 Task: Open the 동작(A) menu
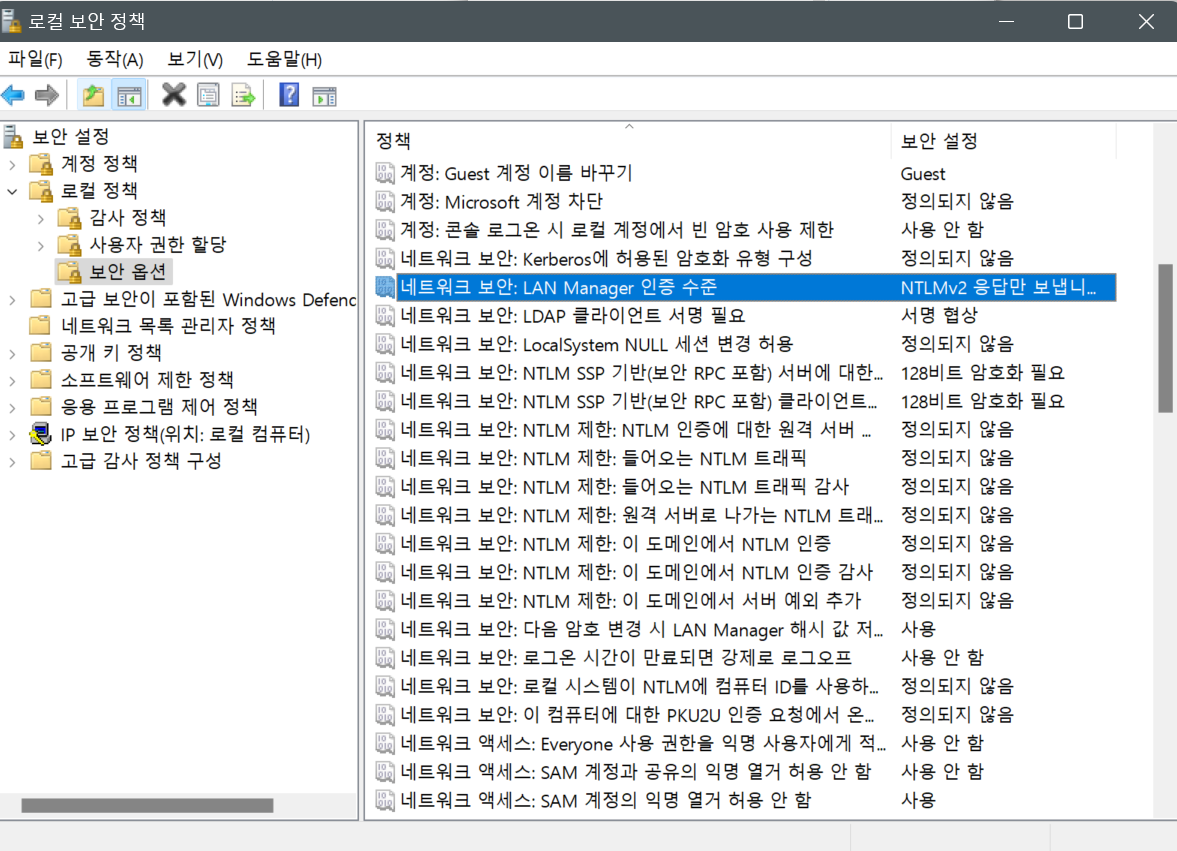pyautogui.click(x=114, y=59)
